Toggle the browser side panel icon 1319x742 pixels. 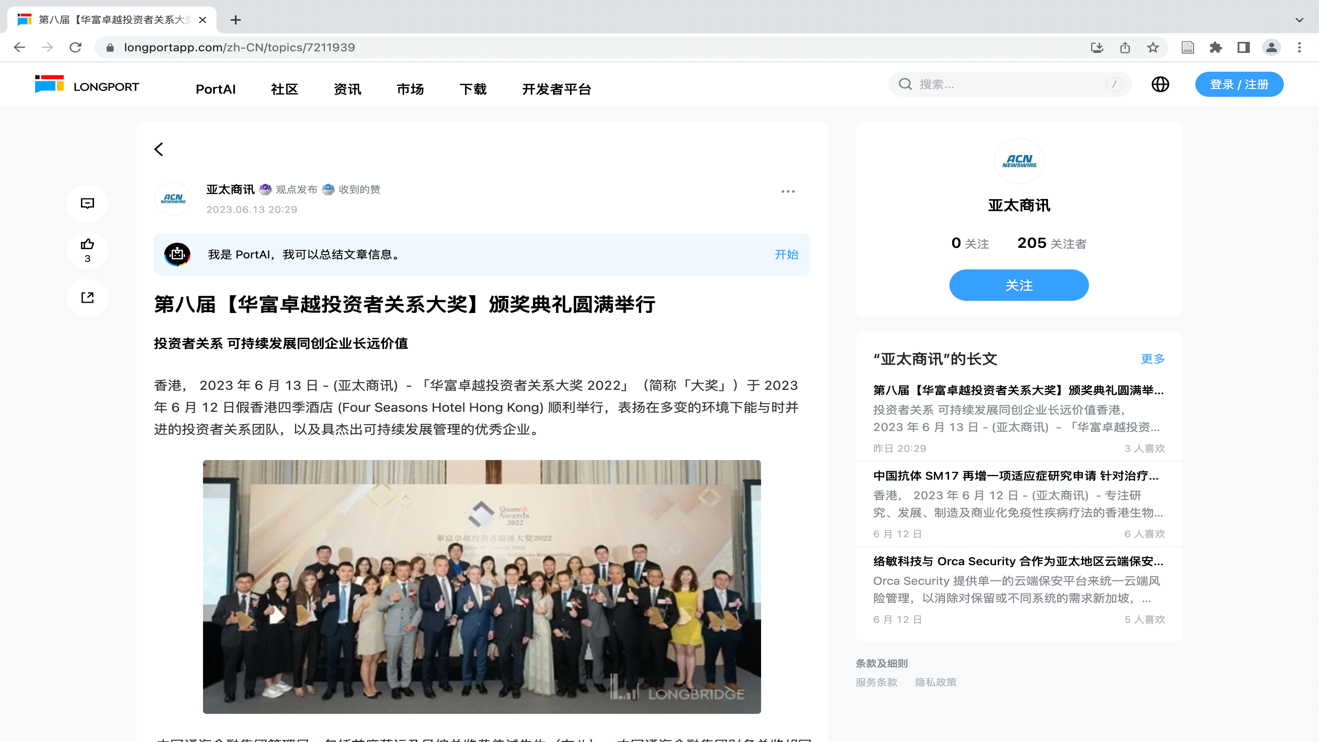(1244, 47)
